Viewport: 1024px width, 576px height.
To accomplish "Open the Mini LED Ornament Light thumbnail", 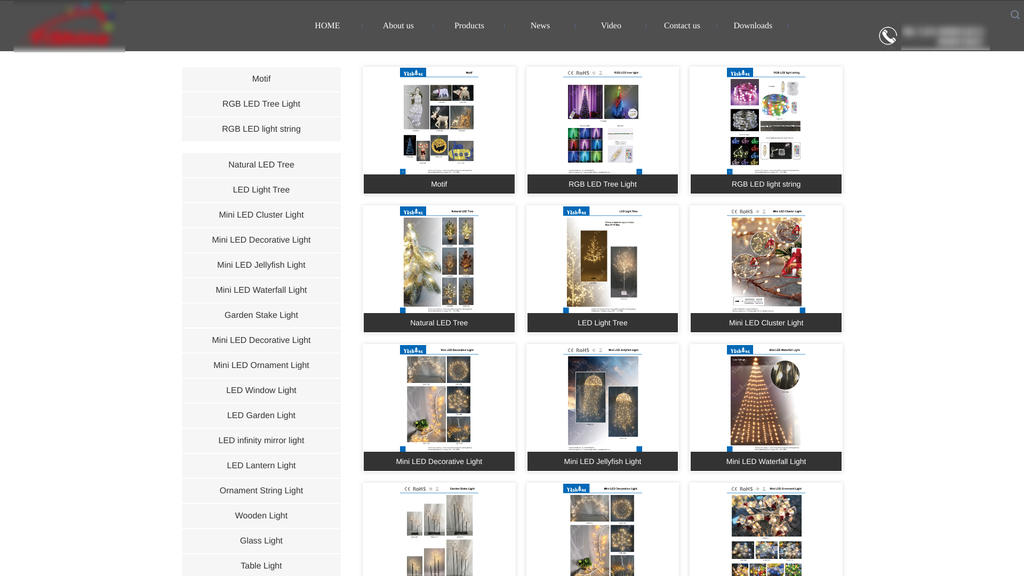I will 766,530.
